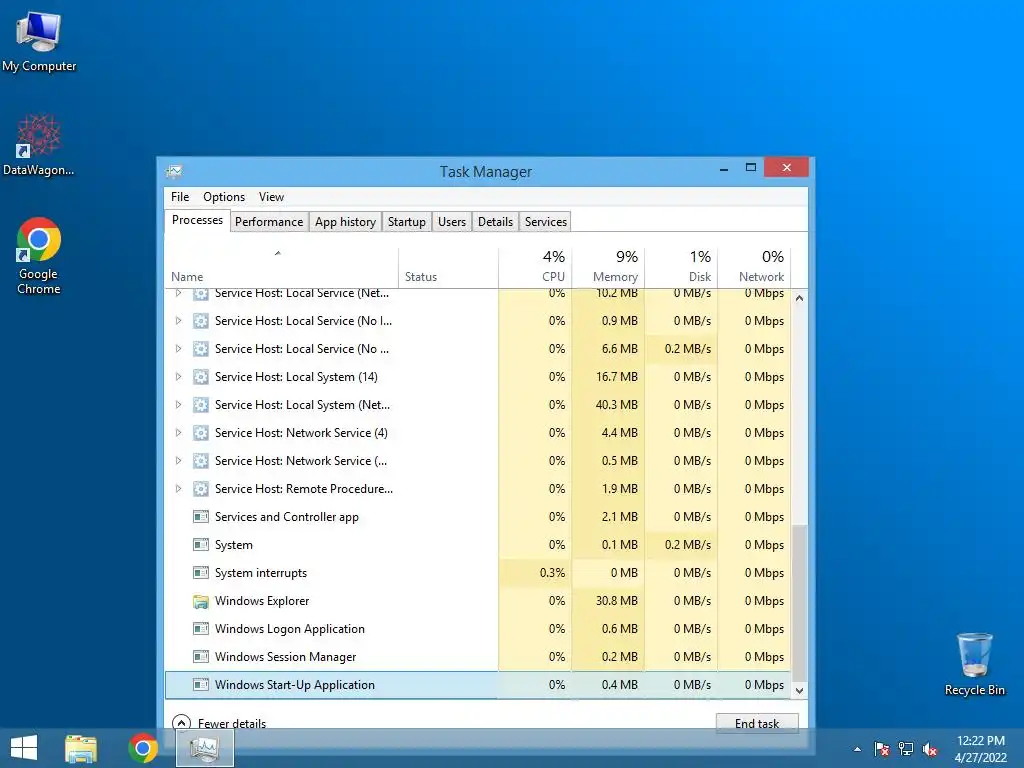Screen dimensions: 1024x768
Task: Expand Service Host: Local Service (No I... row
Action: click(x=178, y=321)
